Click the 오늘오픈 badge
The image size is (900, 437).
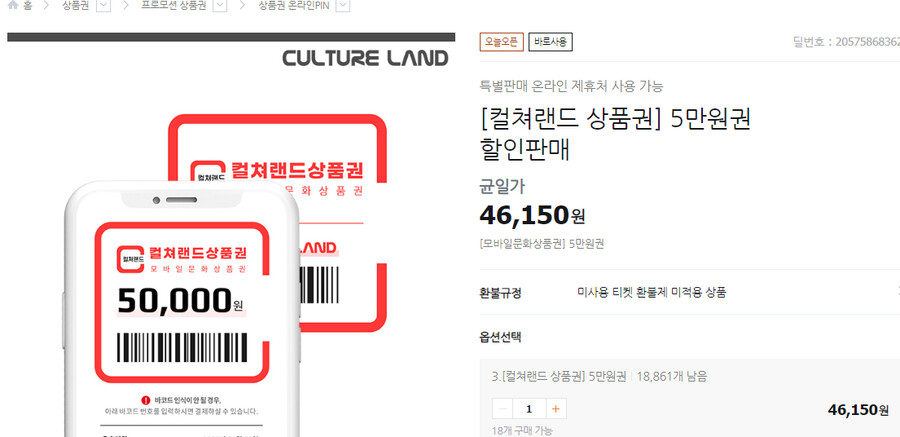(502, 42)
